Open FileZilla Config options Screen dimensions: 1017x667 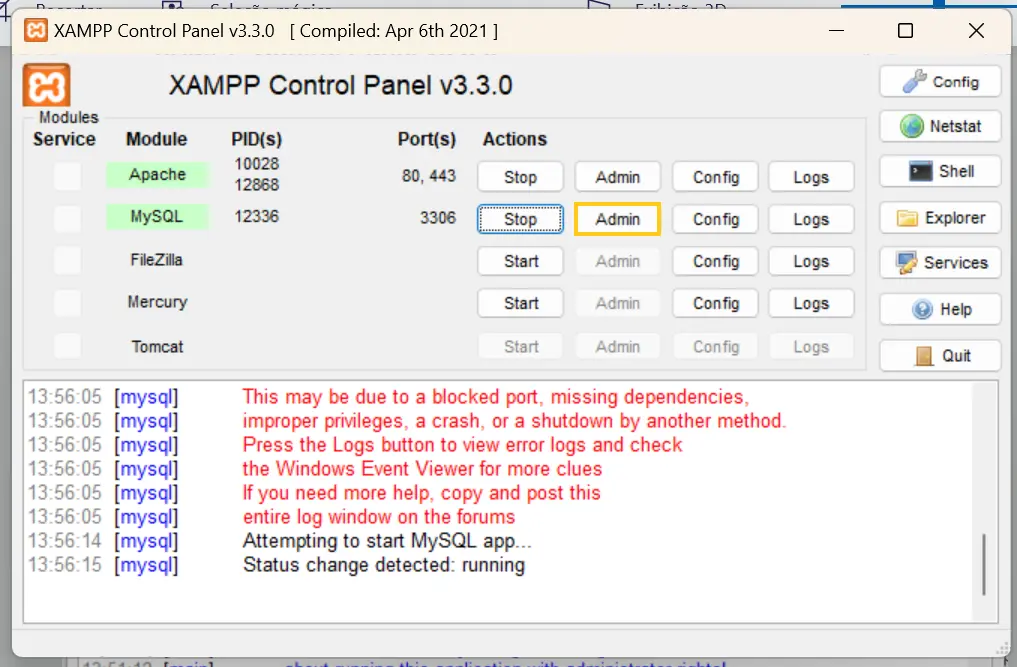coord(715,261)
